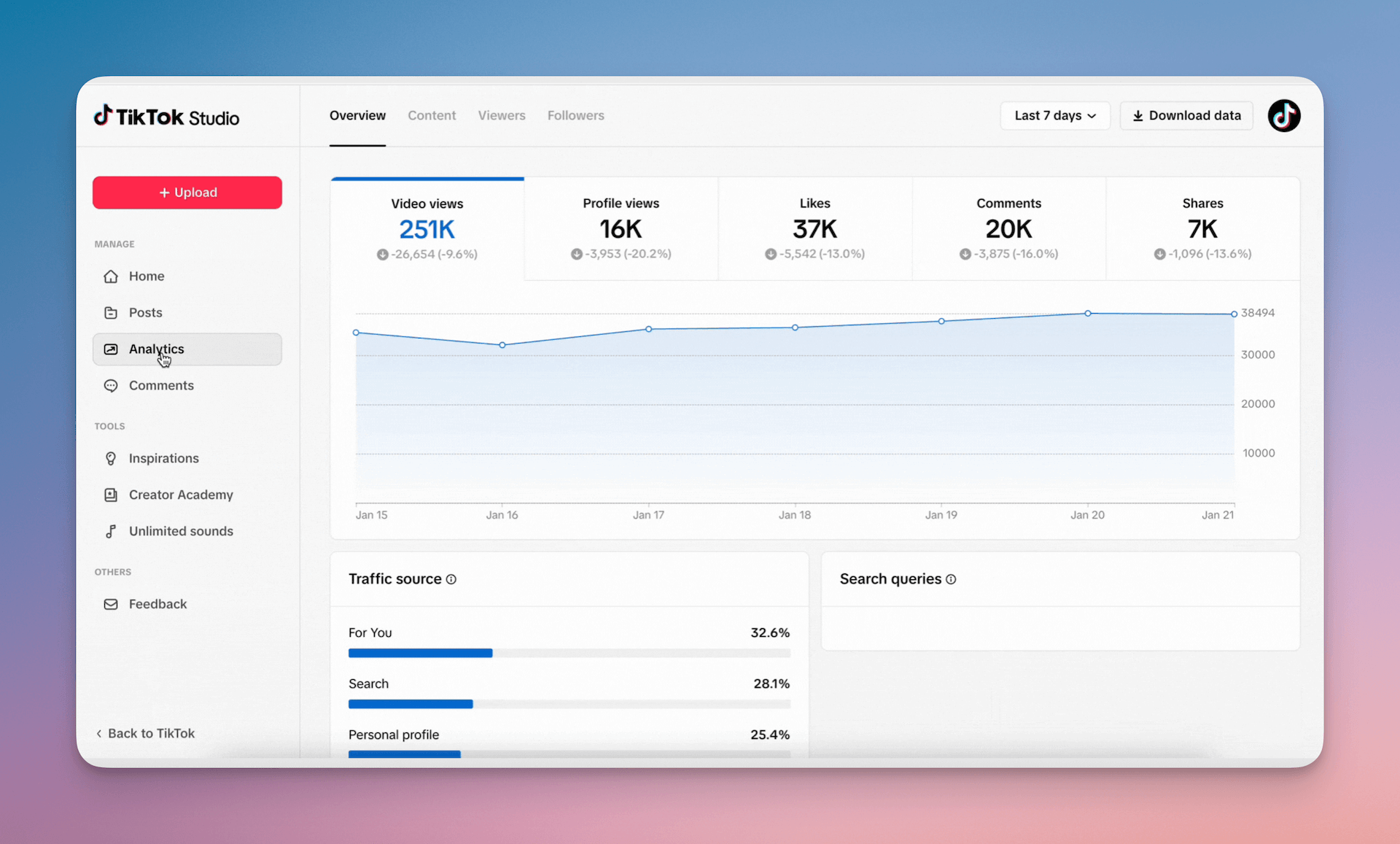The width and height of the screenshot is (1400, 844).
Task: Click the Inspirations lightbulb icon
Action: tap(111, 459)
